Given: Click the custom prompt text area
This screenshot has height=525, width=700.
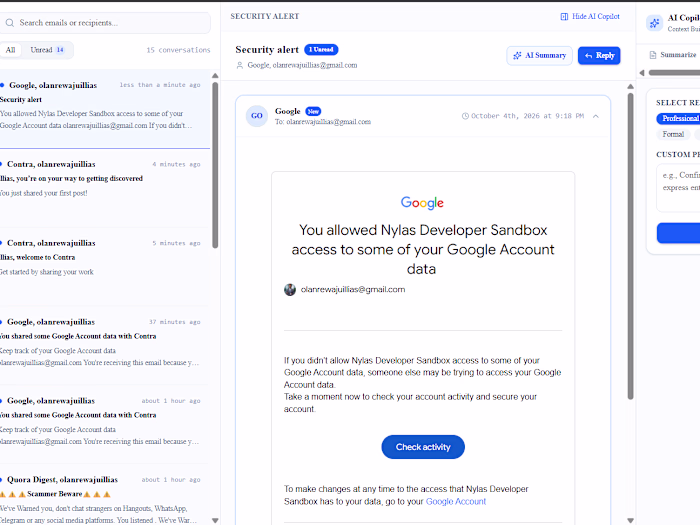Looking at the screenshot, I should click(678, 188).
